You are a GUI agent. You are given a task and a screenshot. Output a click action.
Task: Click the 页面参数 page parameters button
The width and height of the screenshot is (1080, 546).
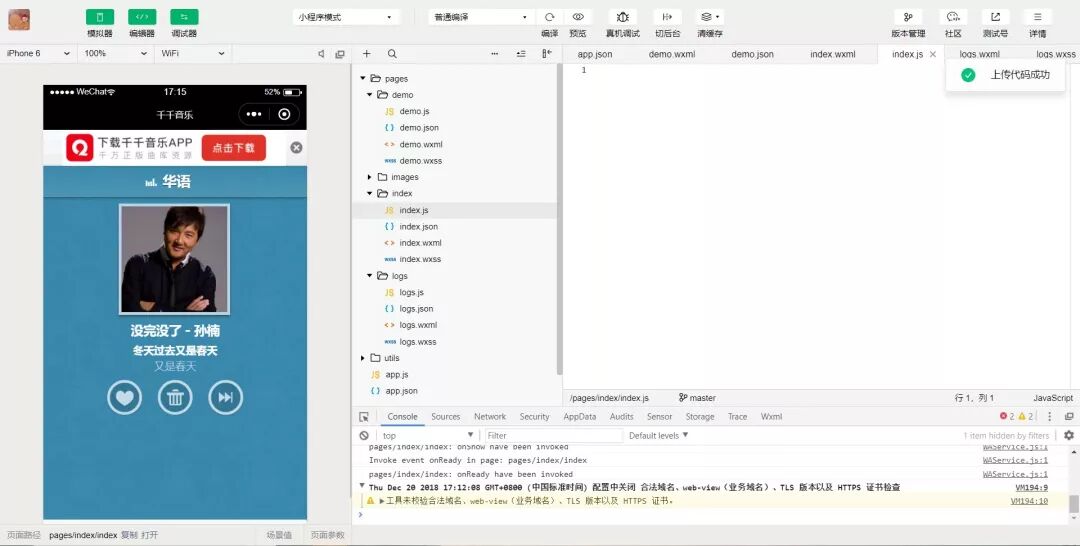pyautogui.click(x=327, y=535)
